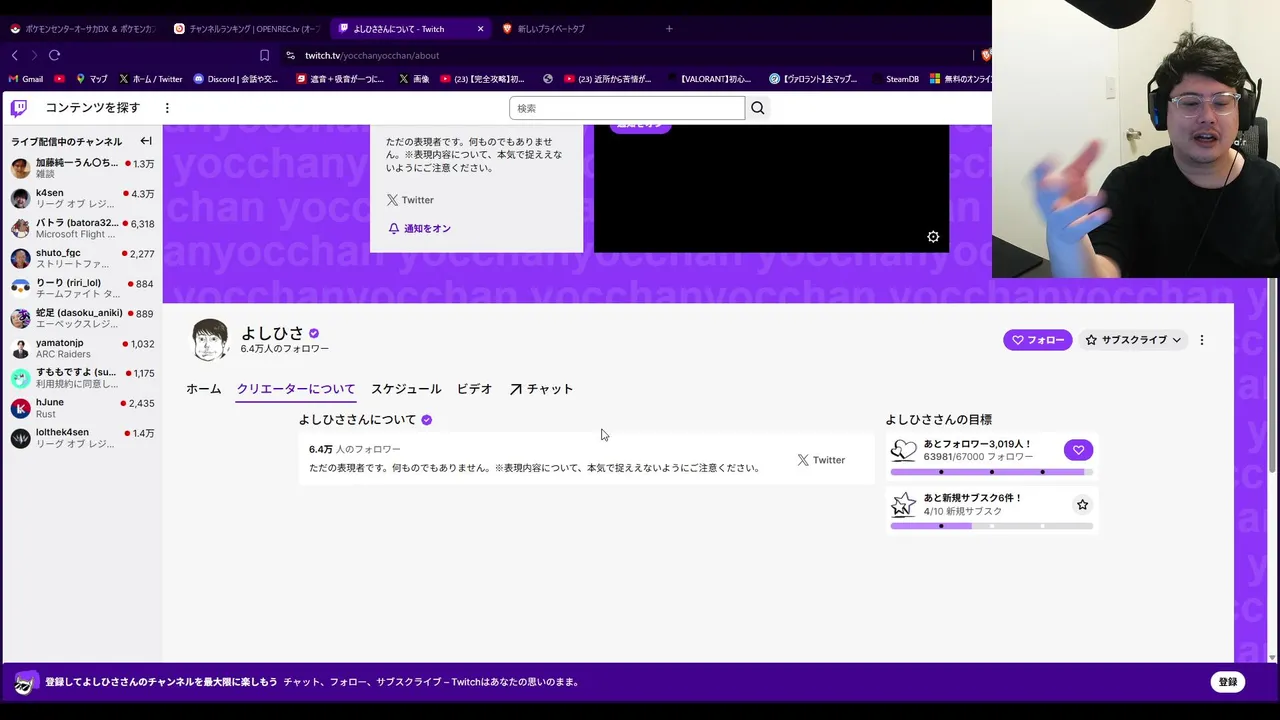Click star button on subscriber goal
This screenshot has height=720, width=1280.
[x=1082, y=505]
